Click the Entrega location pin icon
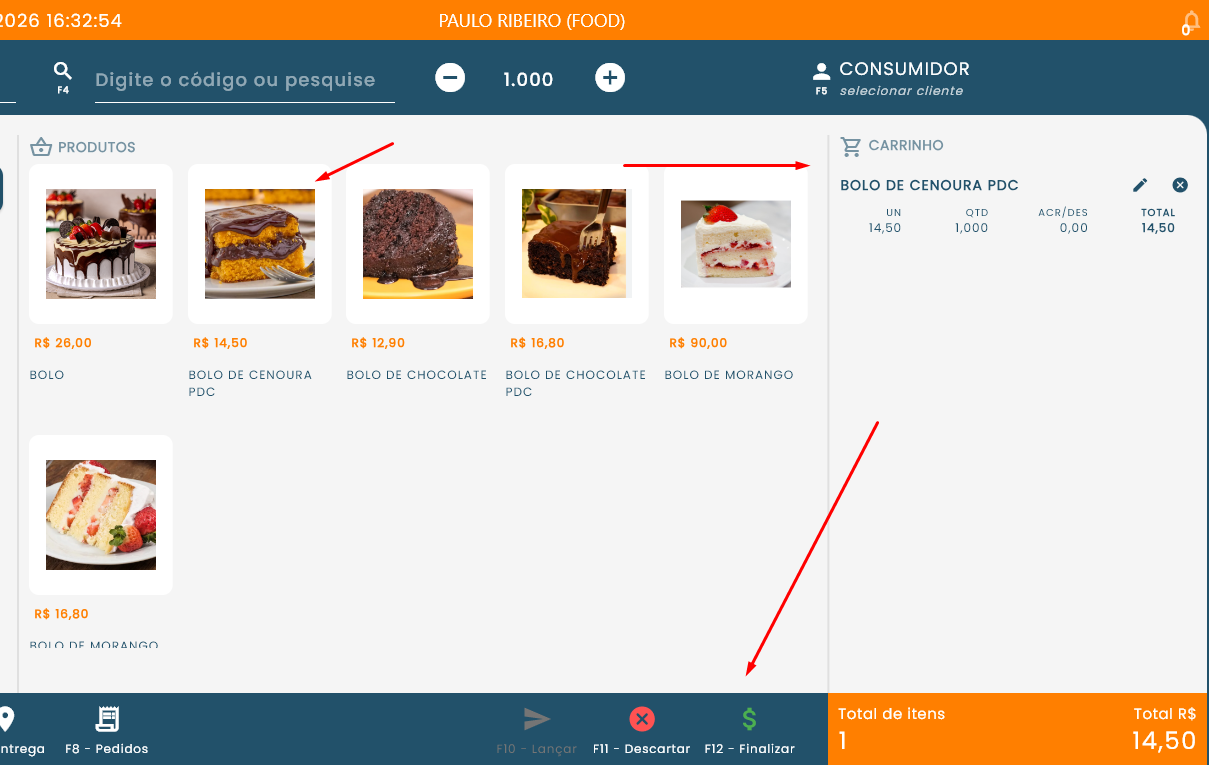 coord(6,720)
